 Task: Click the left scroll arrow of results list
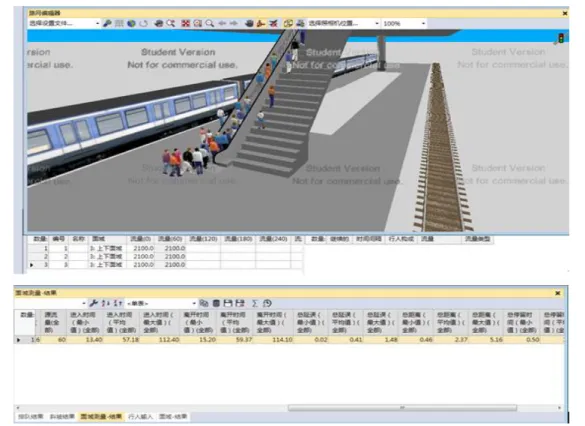tap(18, 408)
